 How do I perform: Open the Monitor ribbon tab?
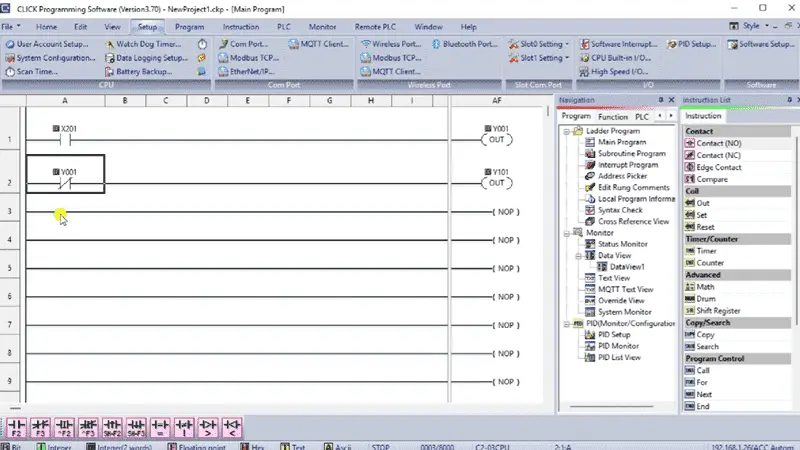[x=322, y=27]
